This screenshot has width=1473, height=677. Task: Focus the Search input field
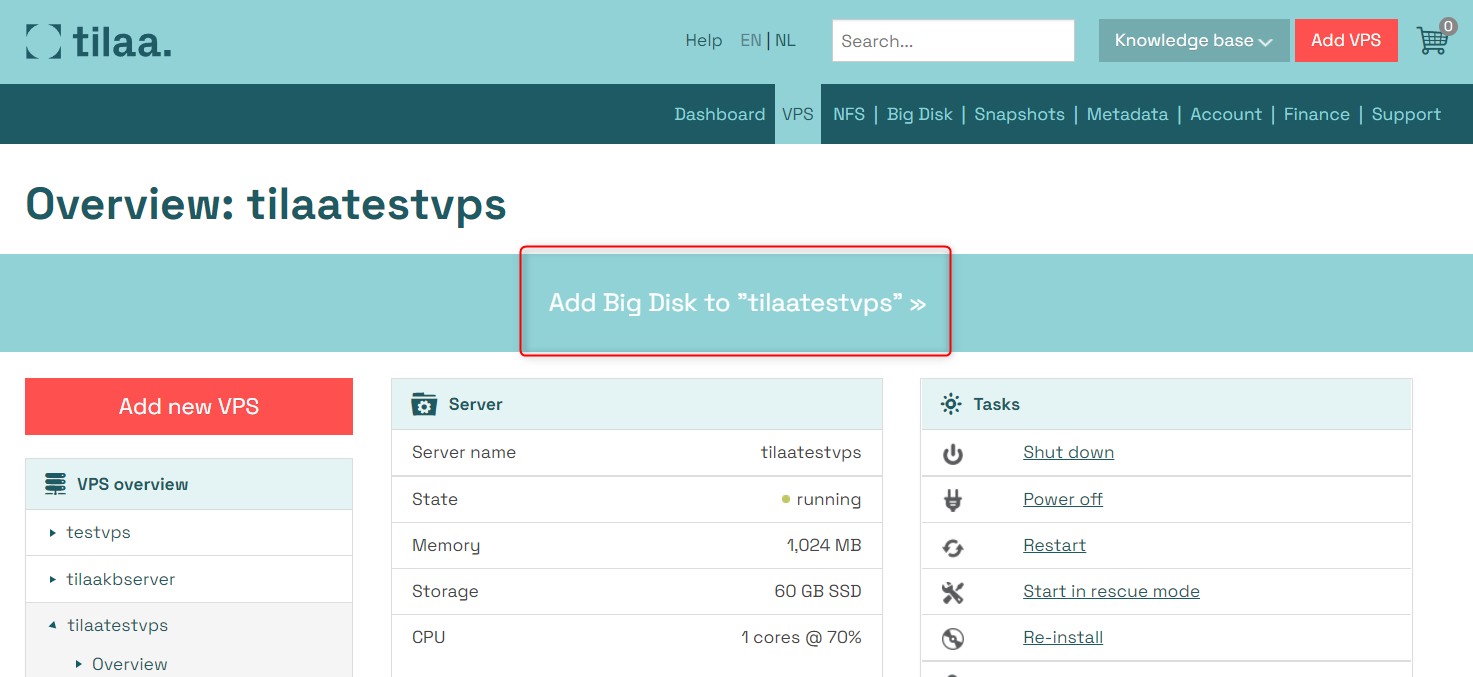[953, 41]
